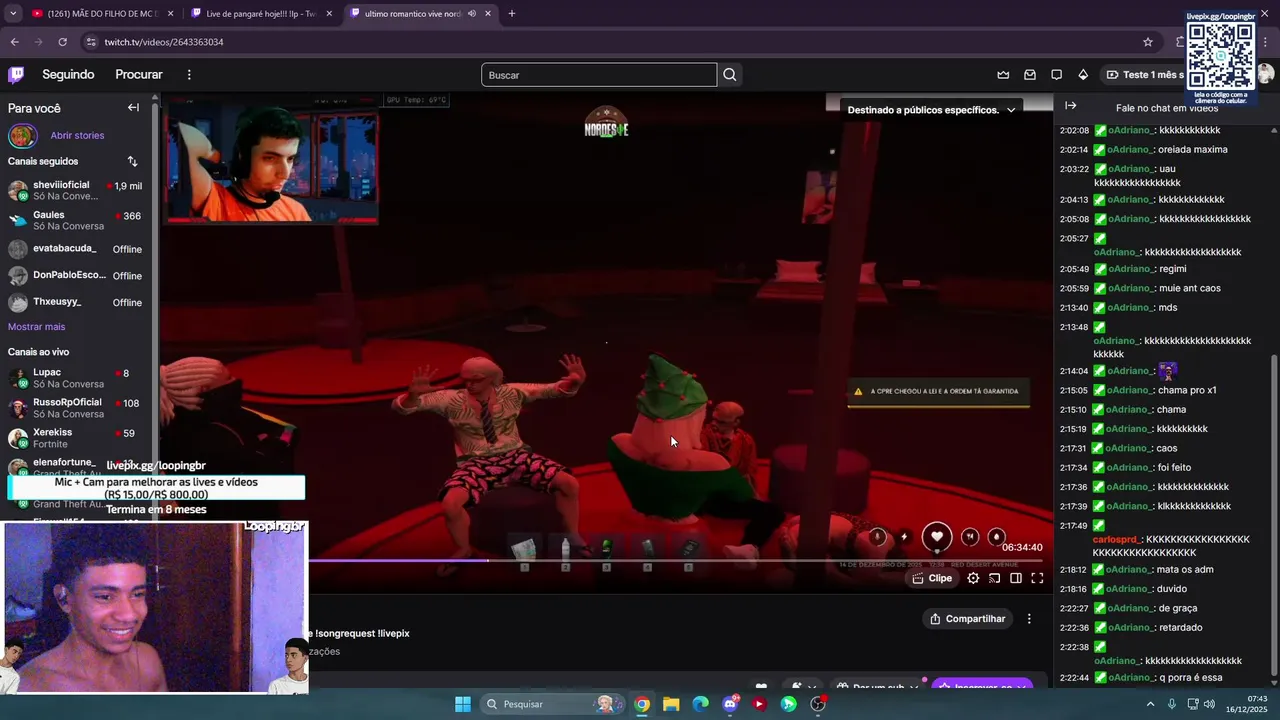Image resolution: width=1280 pixels, height=720 pixels.
Task: Collapse the chat panel arrow
Action: coord(1070,106)
